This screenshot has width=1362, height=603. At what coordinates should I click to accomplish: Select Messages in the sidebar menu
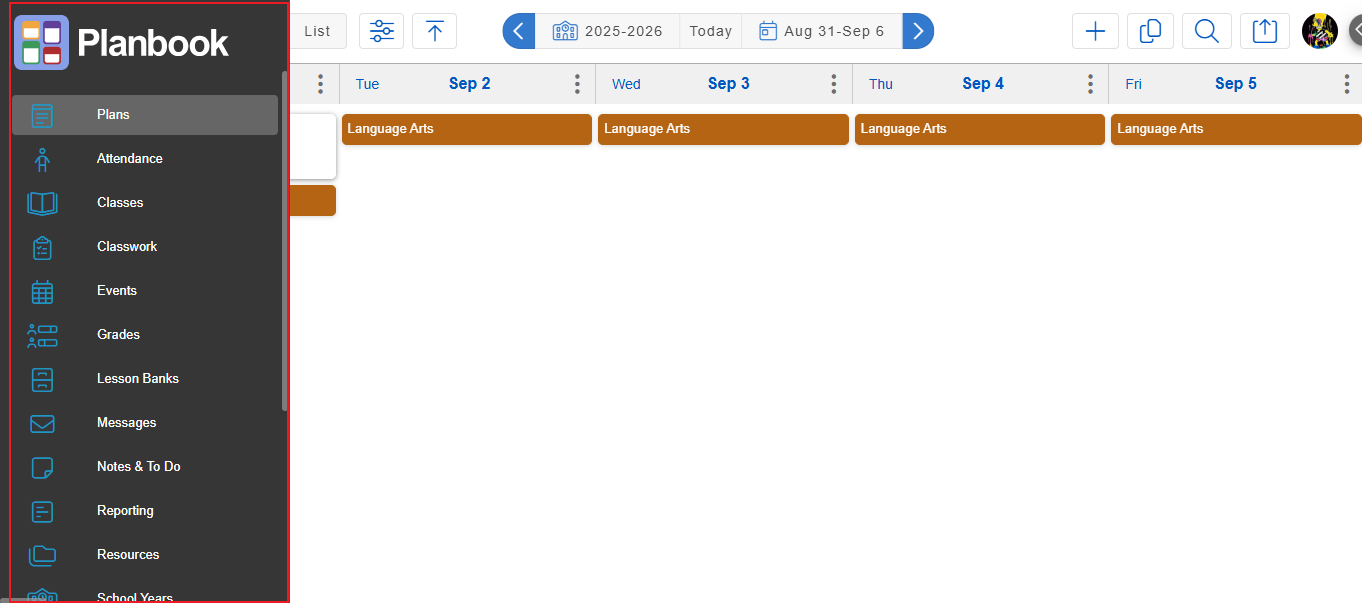[x=145, y=423]
